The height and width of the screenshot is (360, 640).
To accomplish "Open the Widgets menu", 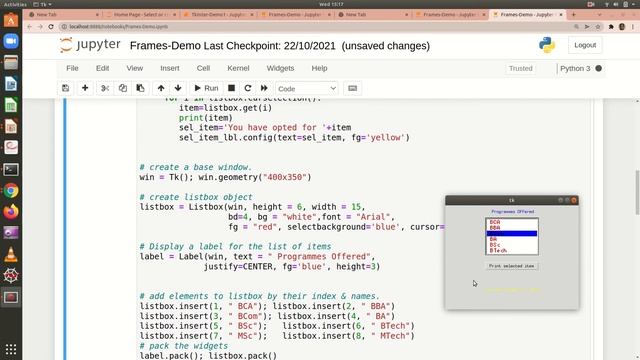I will click(280, 68).
